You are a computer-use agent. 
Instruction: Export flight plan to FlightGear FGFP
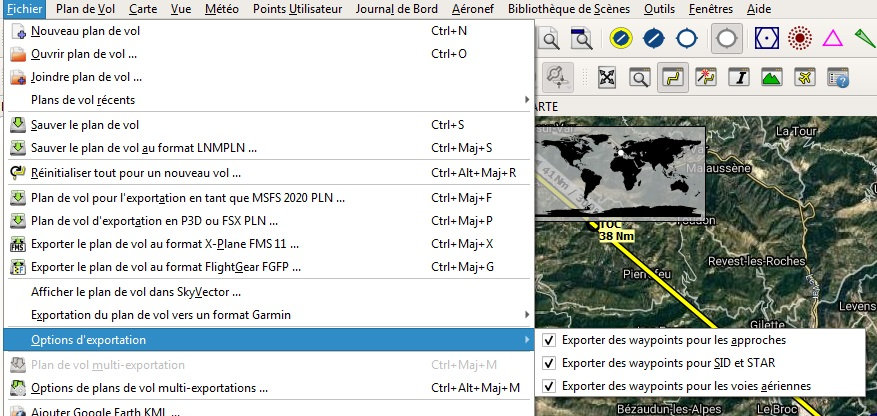[x=267, y=267]
